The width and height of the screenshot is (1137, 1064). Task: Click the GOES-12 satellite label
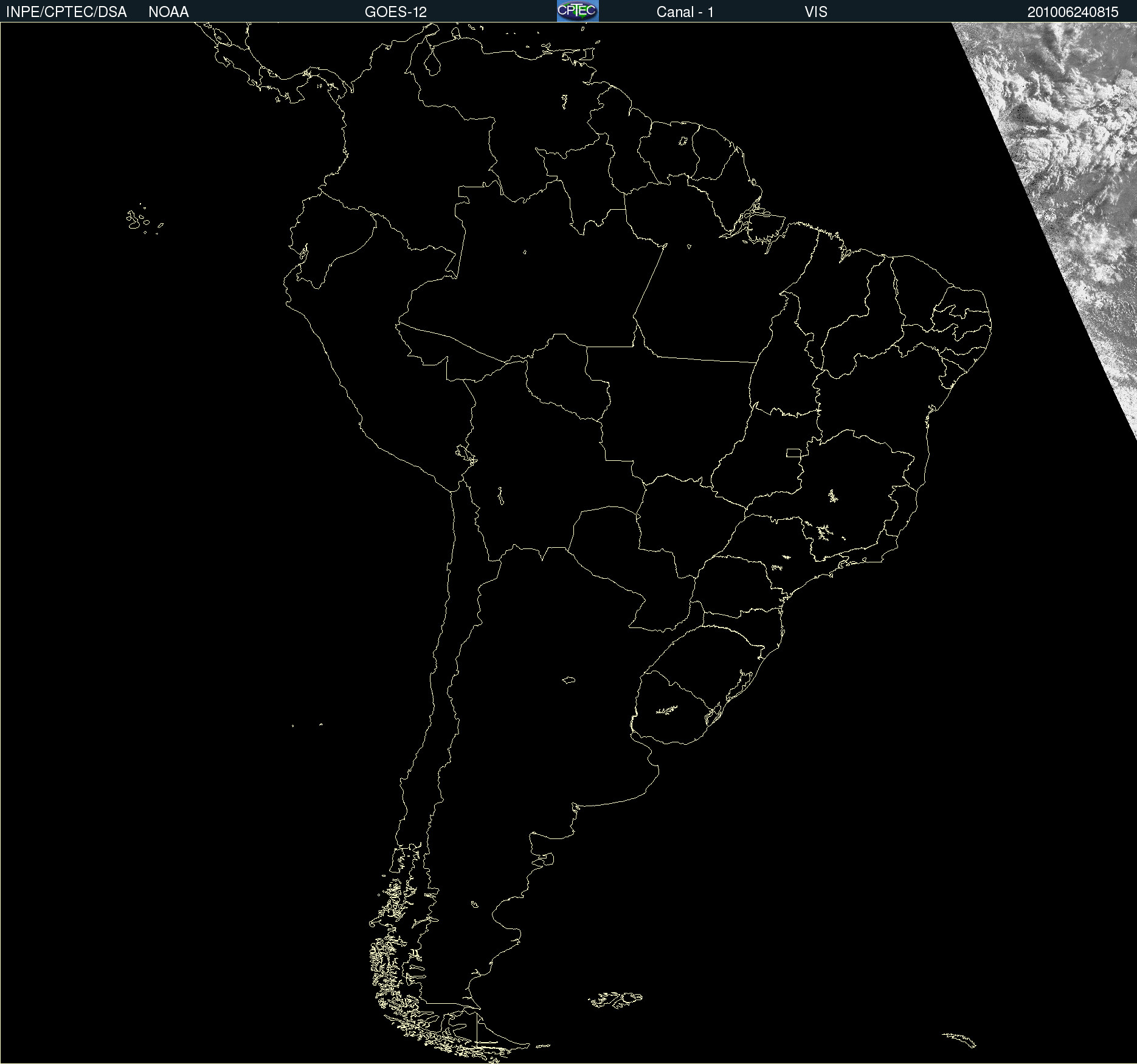(396, 12)
